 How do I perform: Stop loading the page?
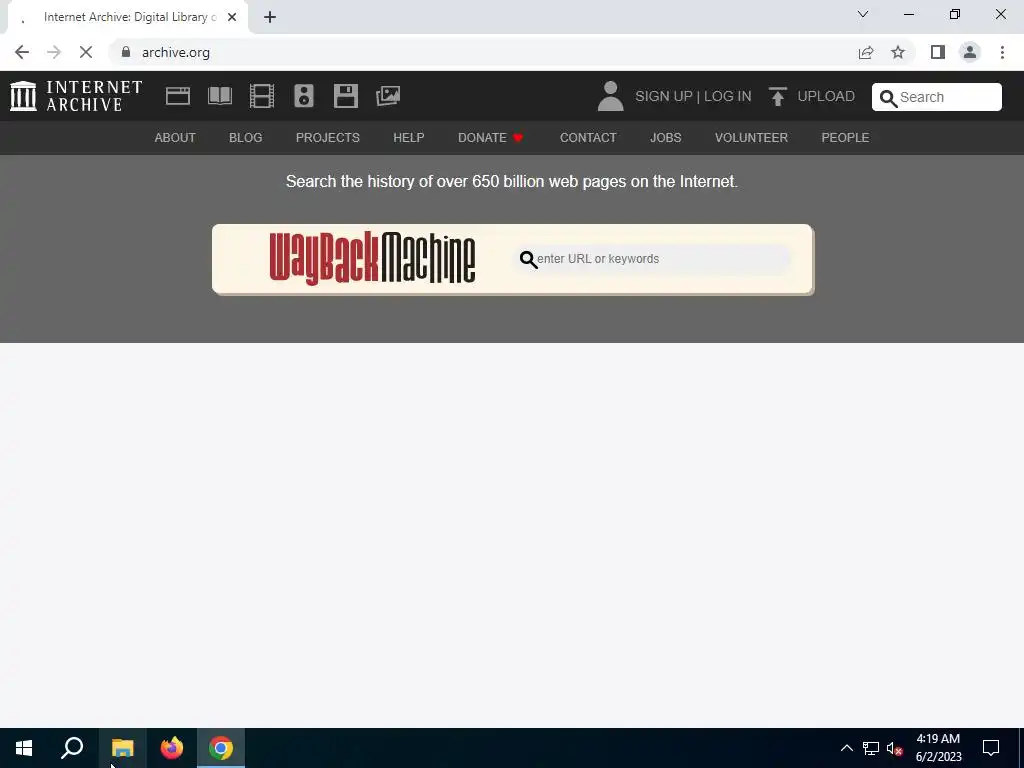coord(86,52)
